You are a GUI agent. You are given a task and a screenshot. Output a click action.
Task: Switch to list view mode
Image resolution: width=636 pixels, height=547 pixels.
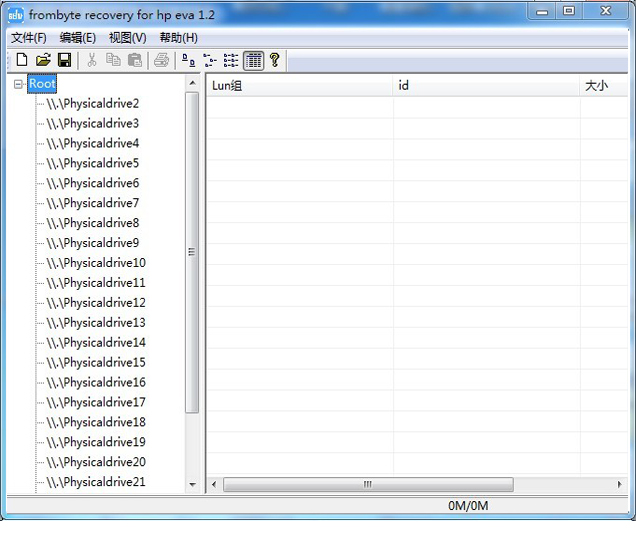click(x=231, y=61)
